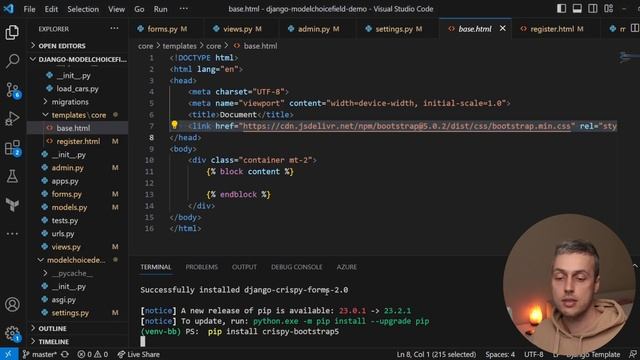Switch to the Problems panel tab
Viewport: 640px width, 360px height.
click(202, 267)
